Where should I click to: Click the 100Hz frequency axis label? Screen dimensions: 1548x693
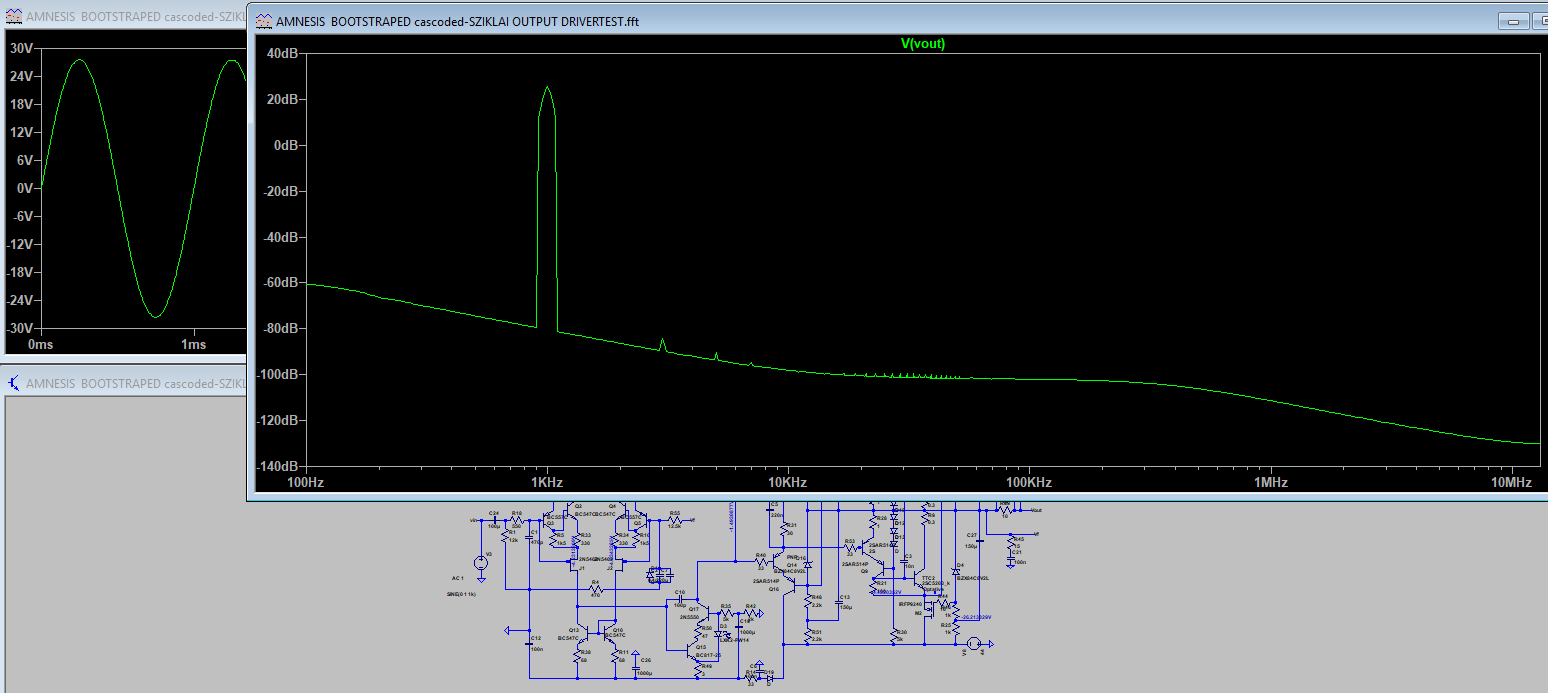click(x=305, y=483)
